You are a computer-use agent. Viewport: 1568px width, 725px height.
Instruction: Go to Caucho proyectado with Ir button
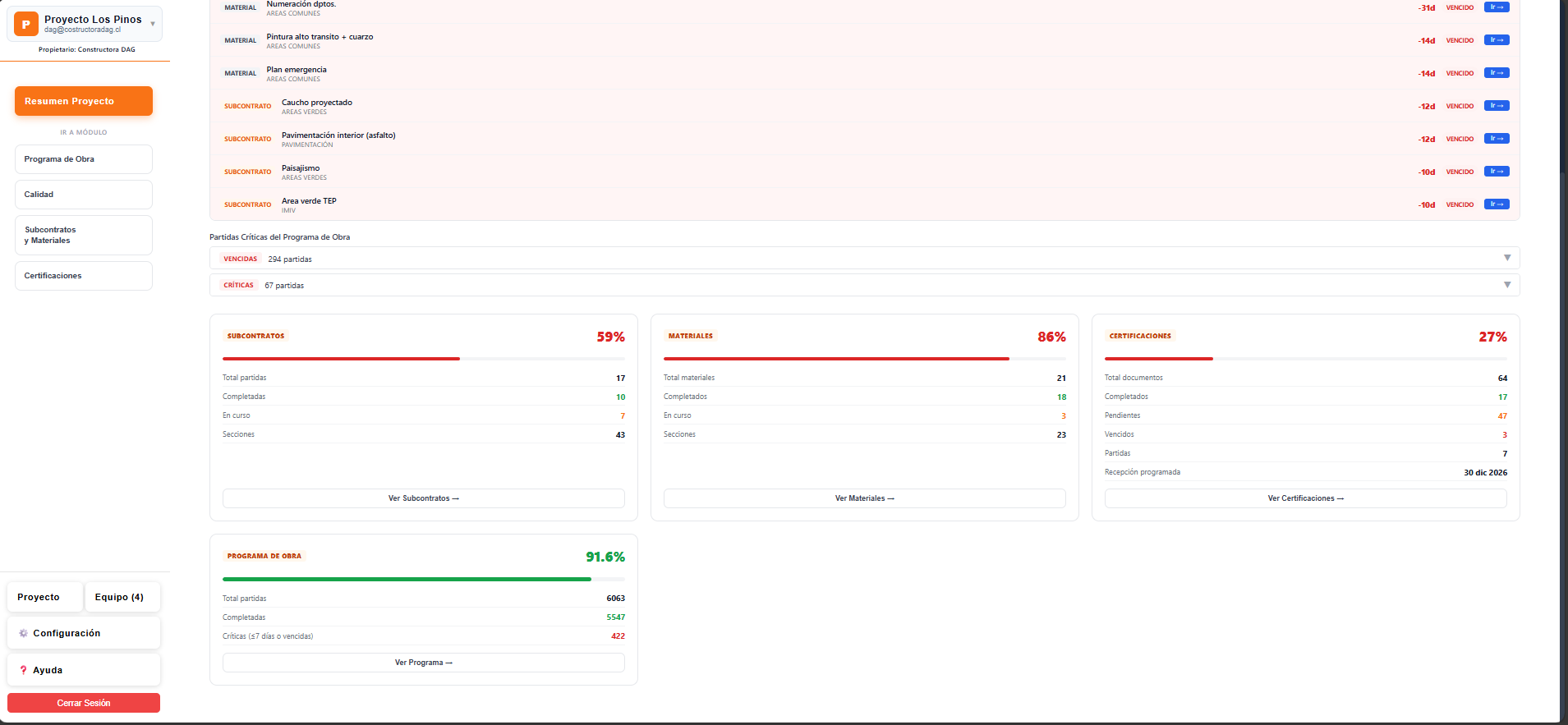pyautogui.click(x=1497, y=106)
